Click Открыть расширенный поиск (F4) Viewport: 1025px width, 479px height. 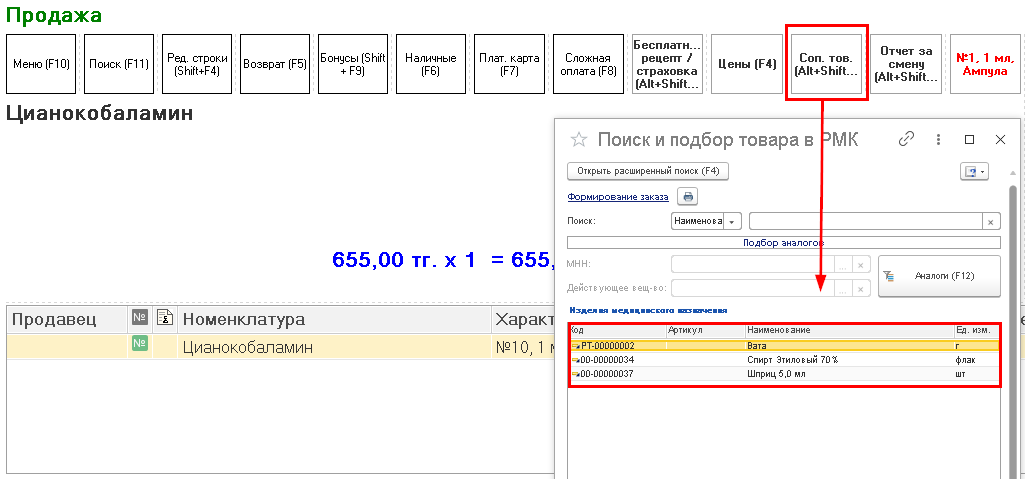click(x=648, y=171)
